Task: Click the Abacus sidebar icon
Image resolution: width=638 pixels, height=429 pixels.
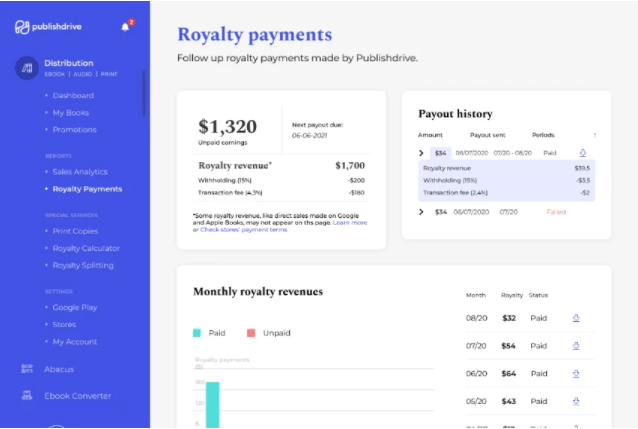Action: point(27,369)
